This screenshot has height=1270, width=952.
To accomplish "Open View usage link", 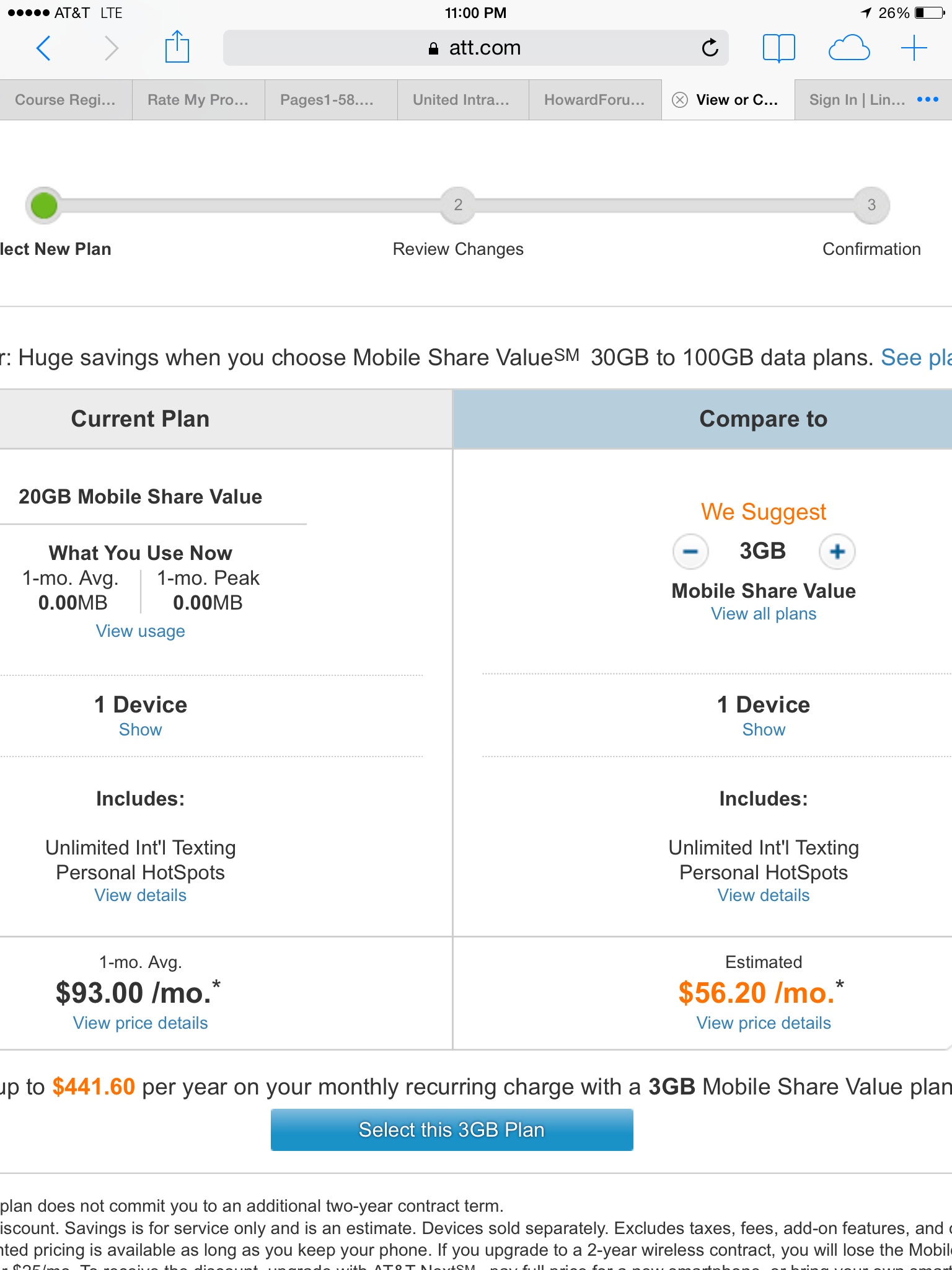I will pyautogui.click(x=141, y=631).
